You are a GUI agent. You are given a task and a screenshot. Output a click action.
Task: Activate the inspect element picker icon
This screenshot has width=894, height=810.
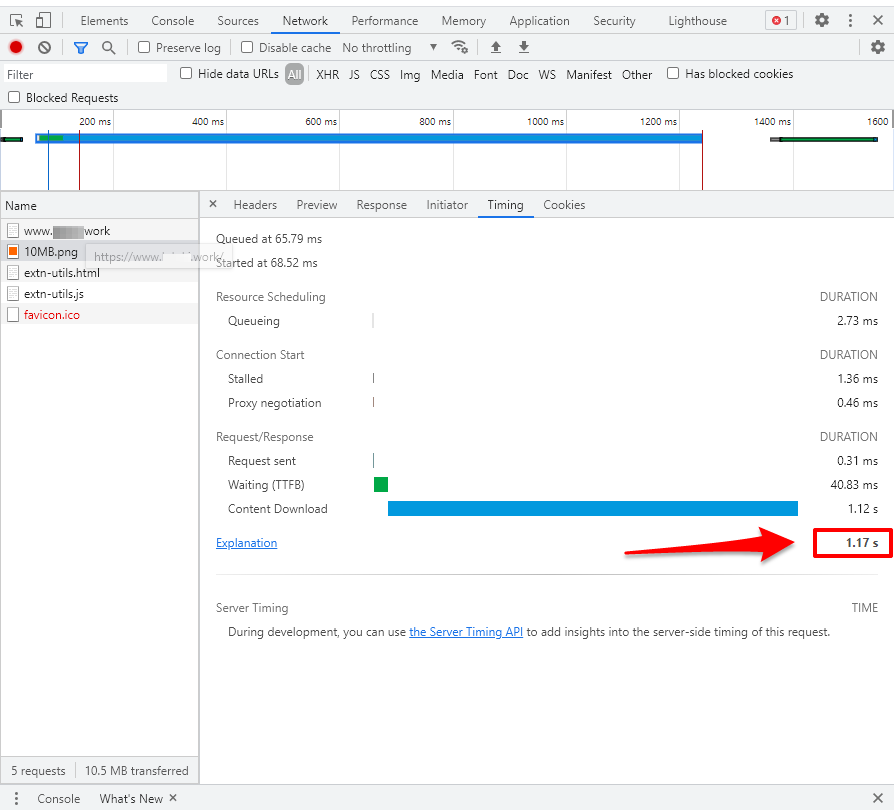tap(17, 21)
